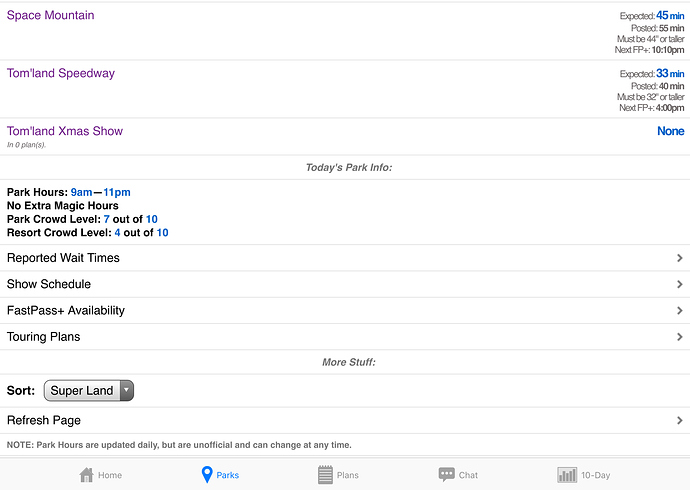Tap the Chat speech bubble icon
The image size is (690, 490).
[x=446, y=475]
